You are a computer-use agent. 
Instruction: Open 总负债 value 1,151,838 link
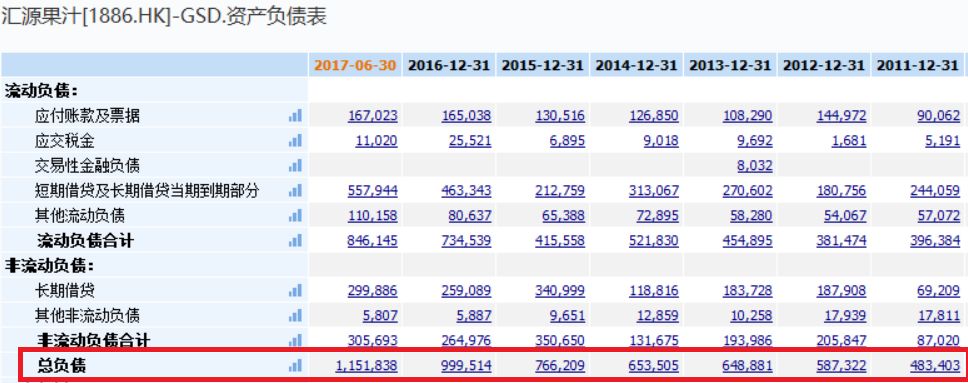(x=367, y=366)
